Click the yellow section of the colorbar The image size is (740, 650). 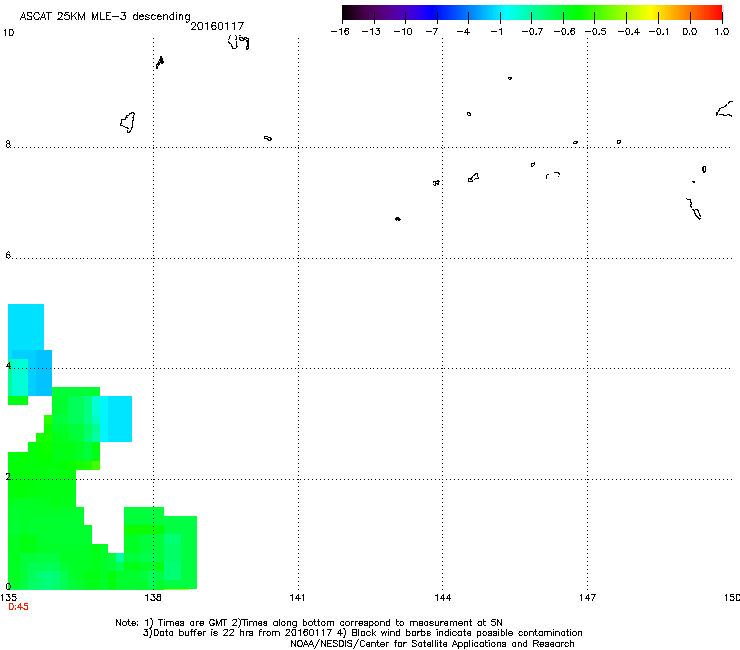click(650, 13)
